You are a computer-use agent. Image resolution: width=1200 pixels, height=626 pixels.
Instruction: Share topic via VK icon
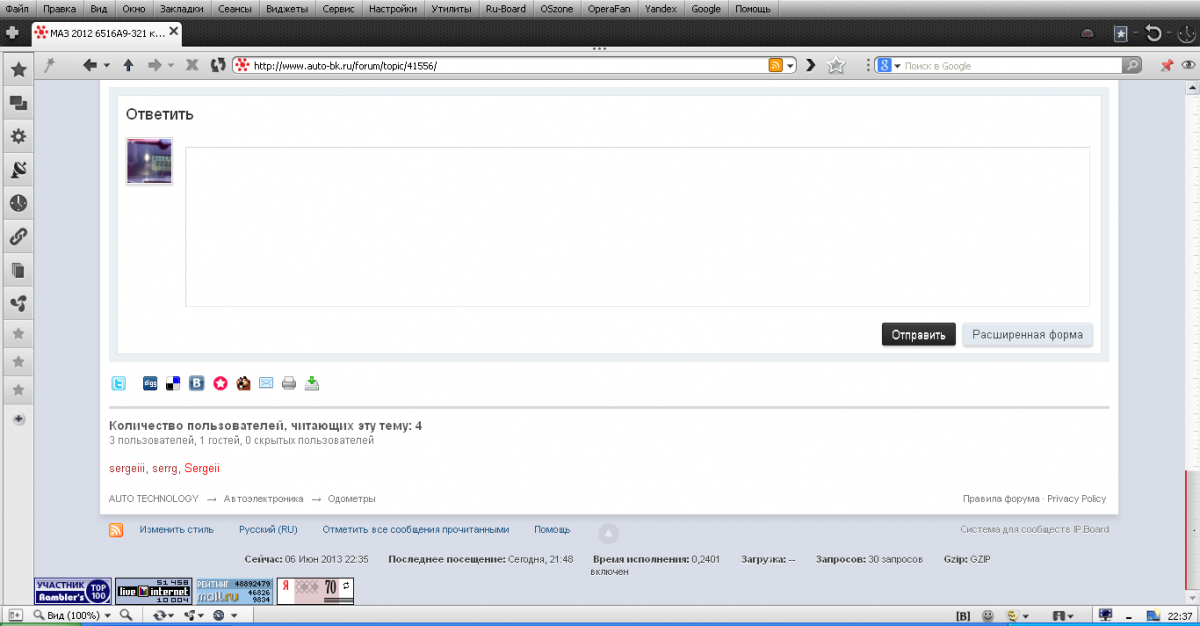tap(197, 383)
